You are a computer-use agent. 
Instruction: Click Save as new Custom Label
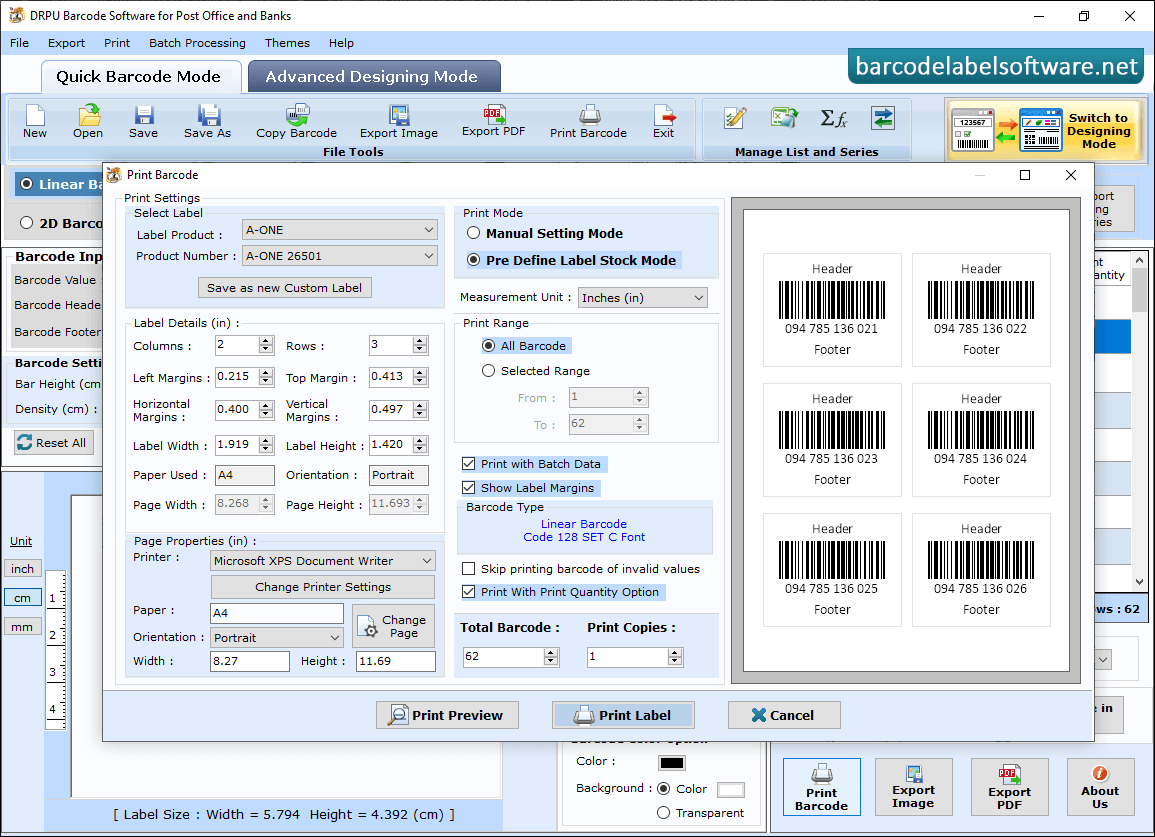tap(284, 287)
